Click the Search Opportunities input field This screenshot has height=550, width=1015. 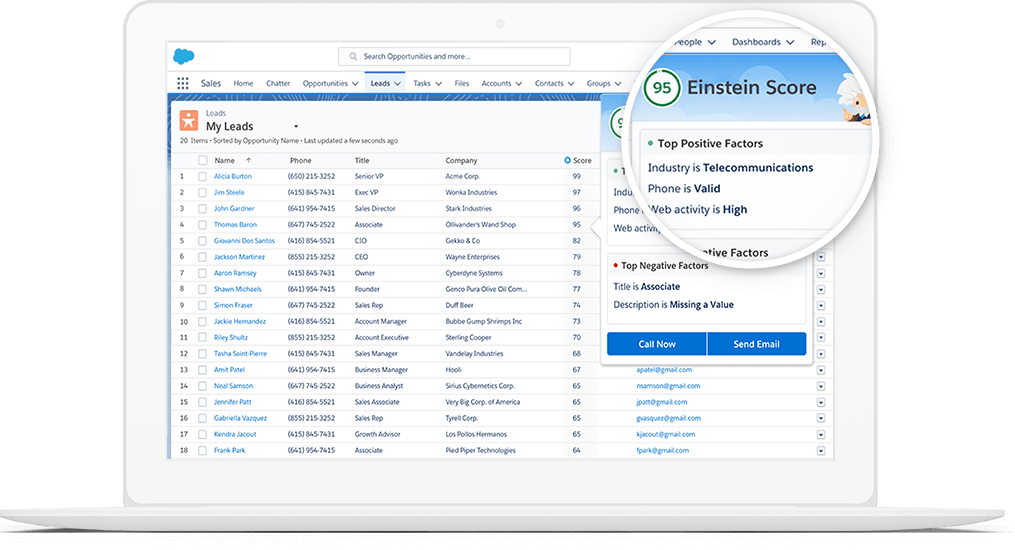[x=454, y=56]
